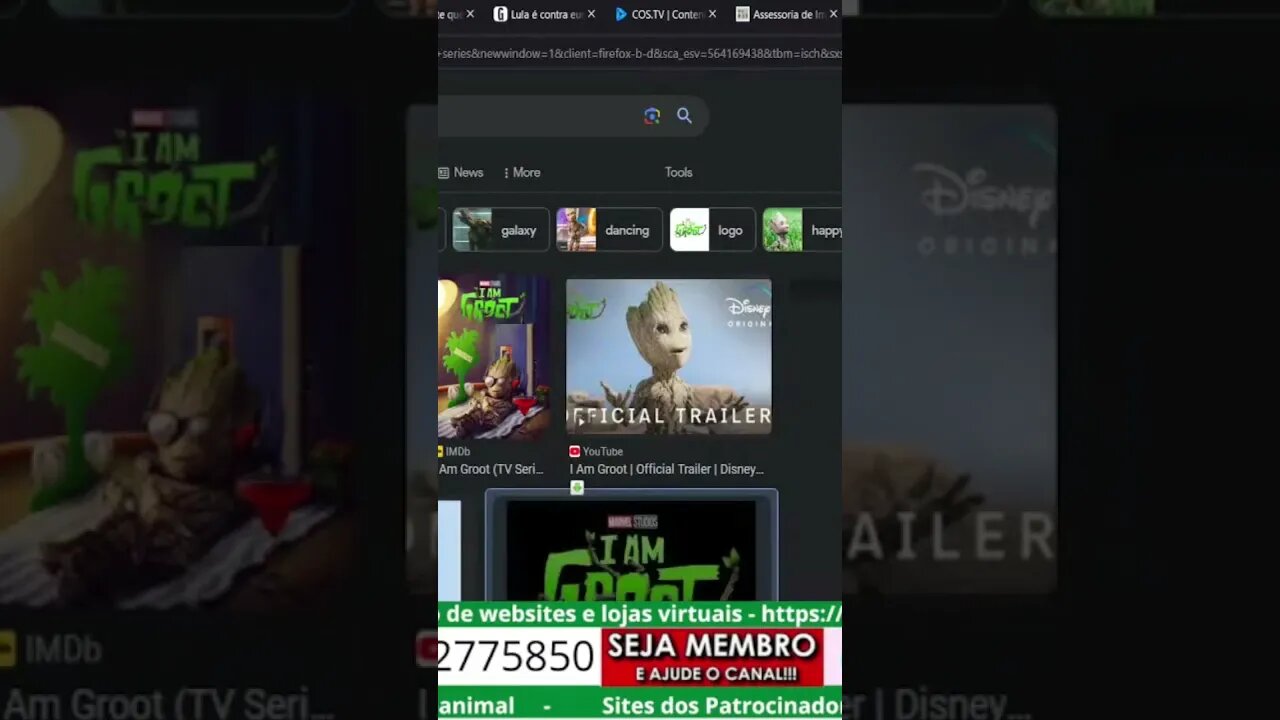Close the COS.TV tab

[x=712, y=14]
